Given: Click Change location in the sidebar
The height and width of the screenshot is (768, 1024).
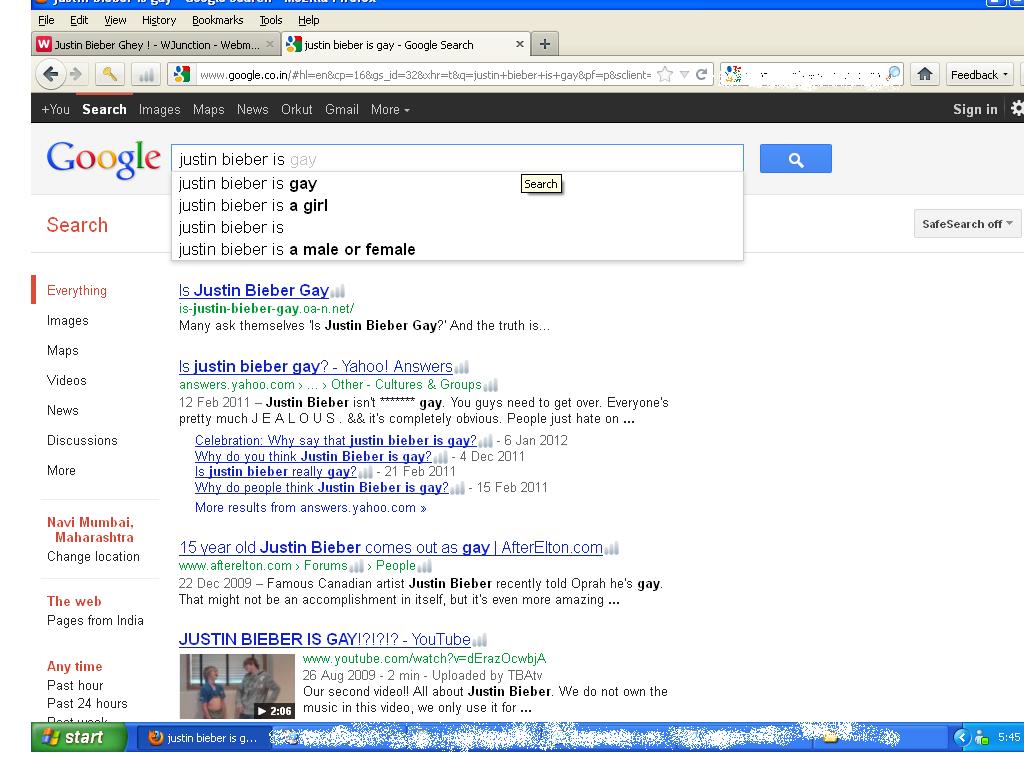Looking at the screenshot, I should coord(93,556).
